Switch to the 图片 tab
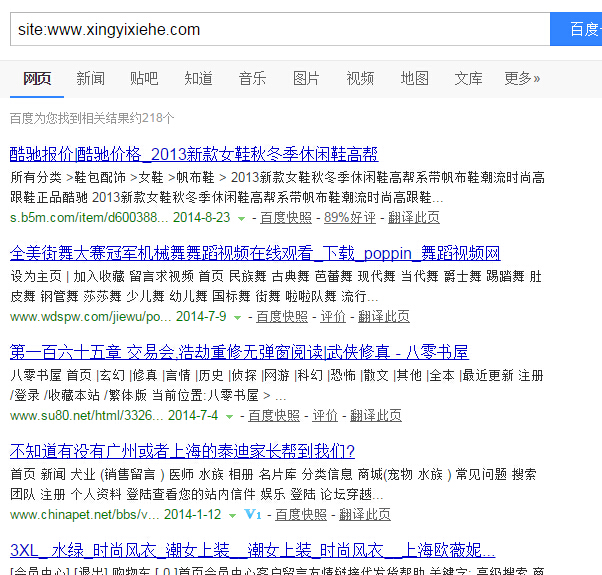The width and height of the screenshot is (602, 575). pyautogui.click(x=306, y=79)
